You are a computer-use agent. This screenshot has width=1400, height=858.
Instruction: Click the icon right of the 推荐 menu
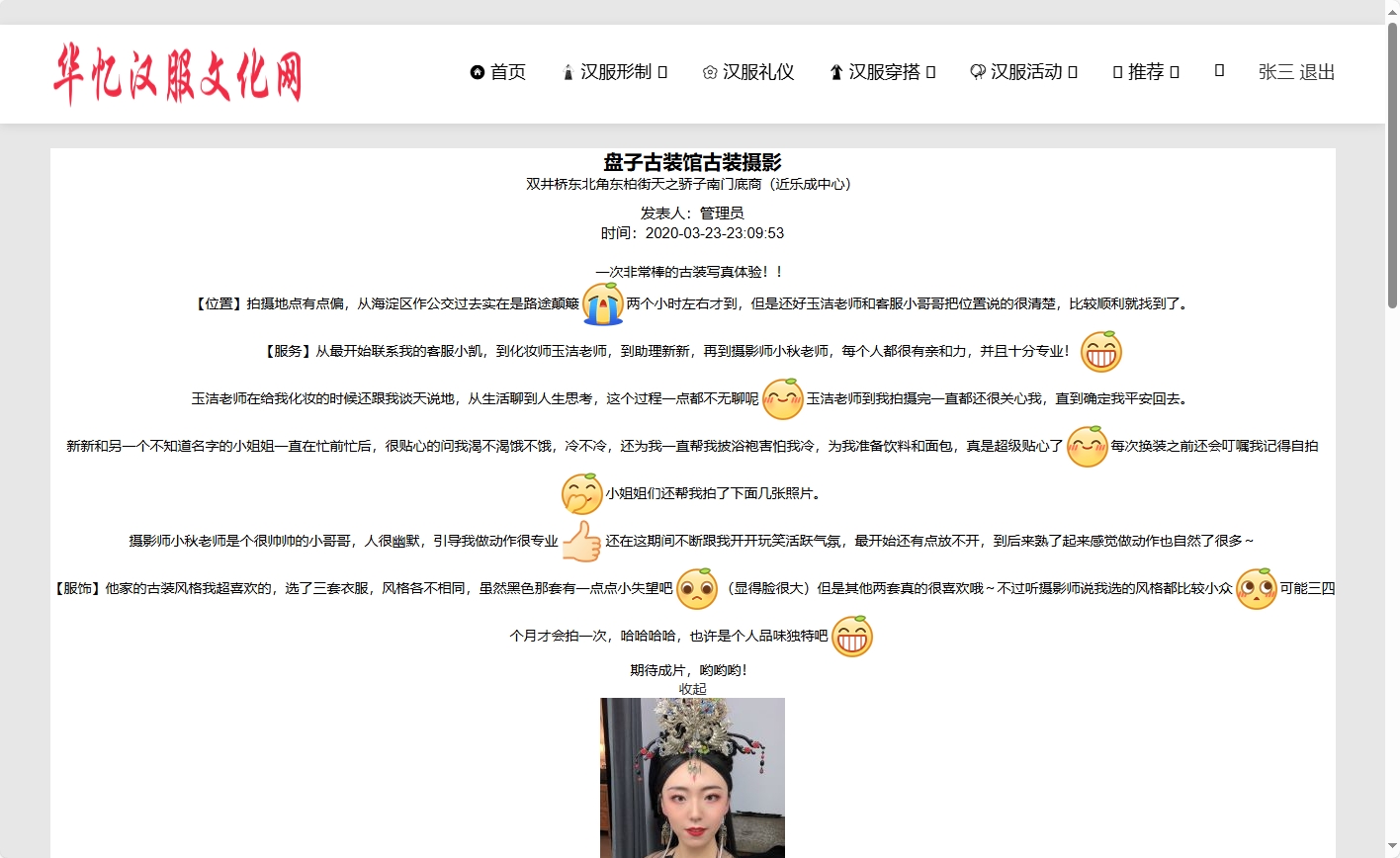tap(1219, 70)
